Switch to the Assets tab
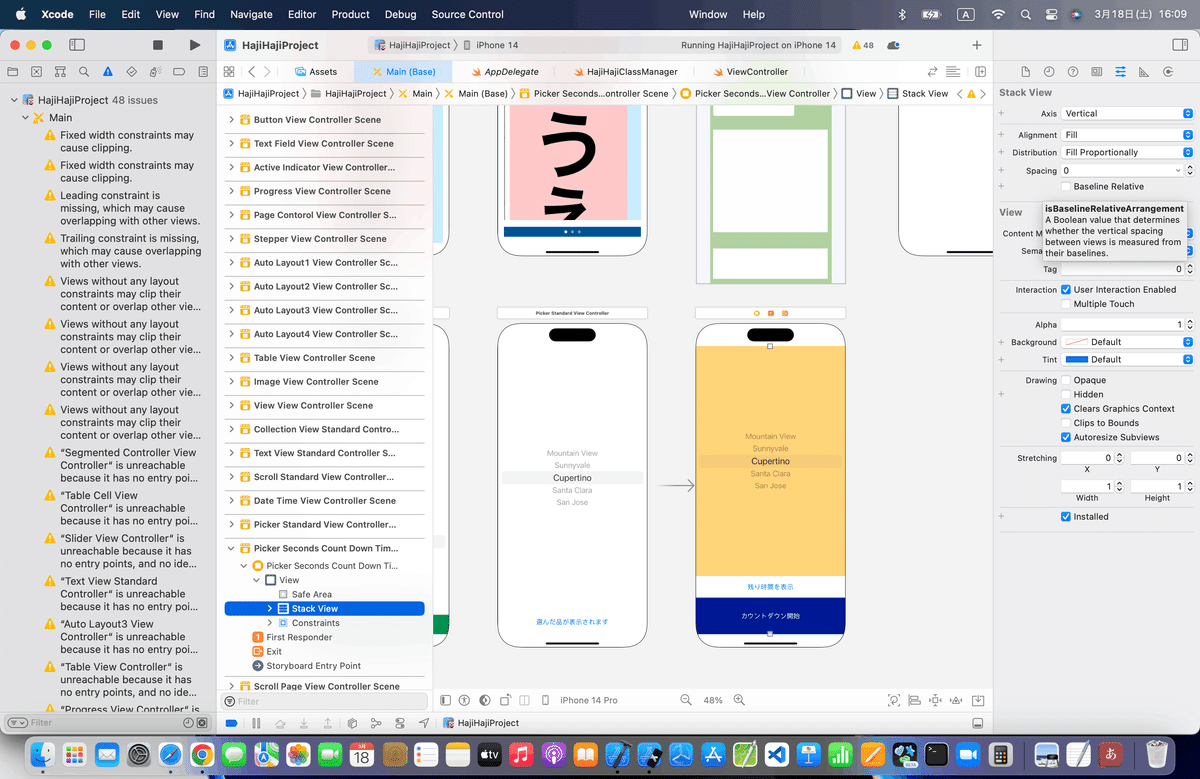The height and width of the screenshot is (779, 1200). [316, 72]
